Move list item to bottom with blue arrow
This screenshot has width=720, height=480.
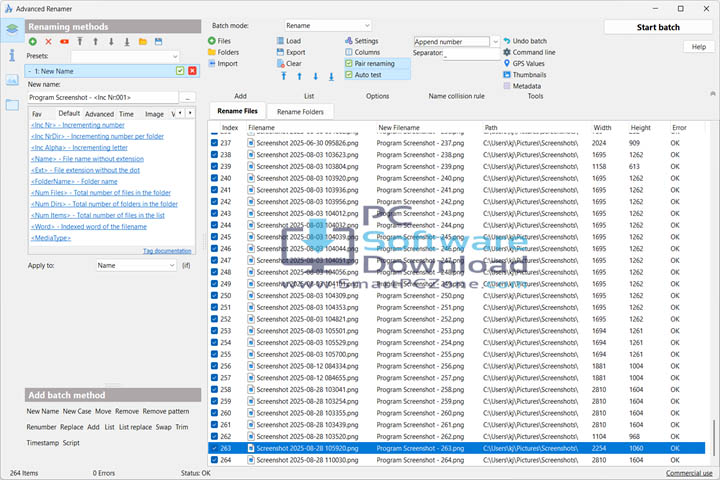[x=331, y=76]
